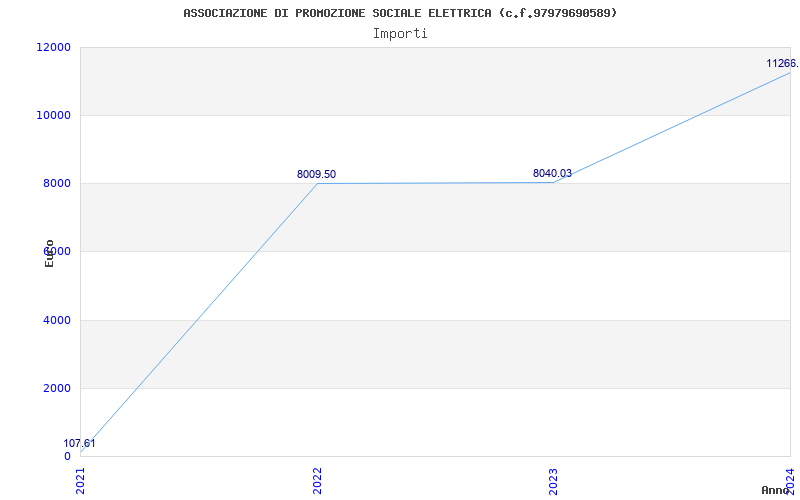Click the 2023 x-axis label
This screenshot has width=800, height=500.
click(554, 481)
